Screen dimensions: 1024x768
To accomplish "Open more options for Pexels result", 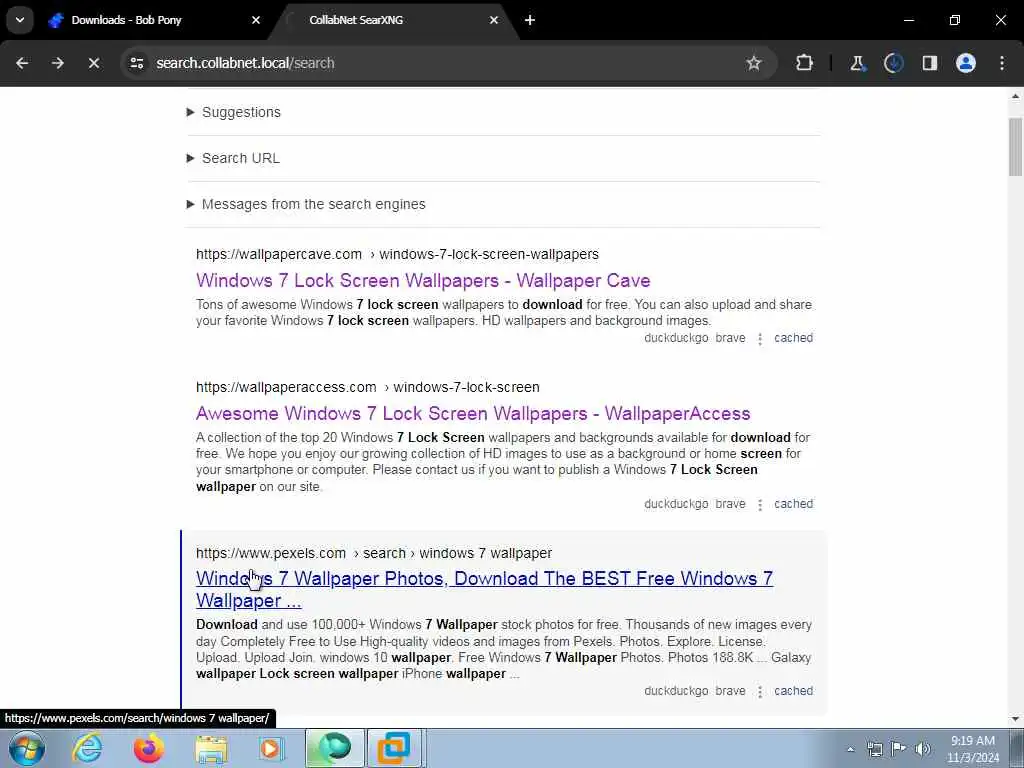I will (760, 692).
